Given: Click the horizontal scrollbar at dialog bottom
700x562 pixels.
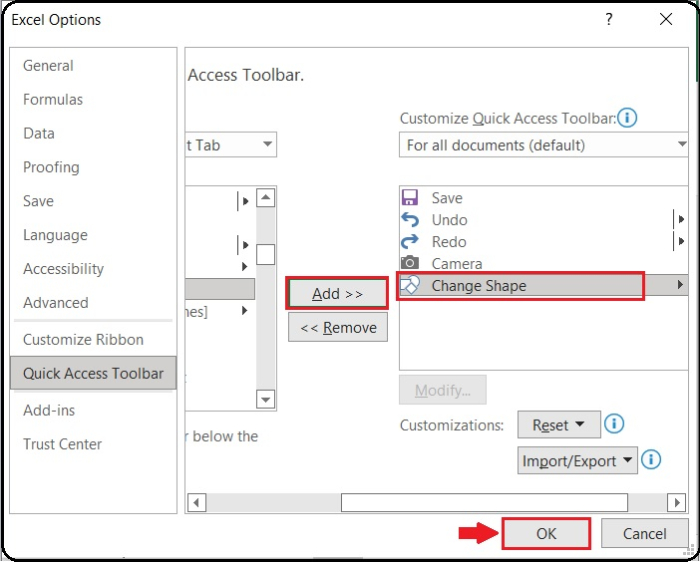Looking at the screenshot, I should tap(484, 502).
